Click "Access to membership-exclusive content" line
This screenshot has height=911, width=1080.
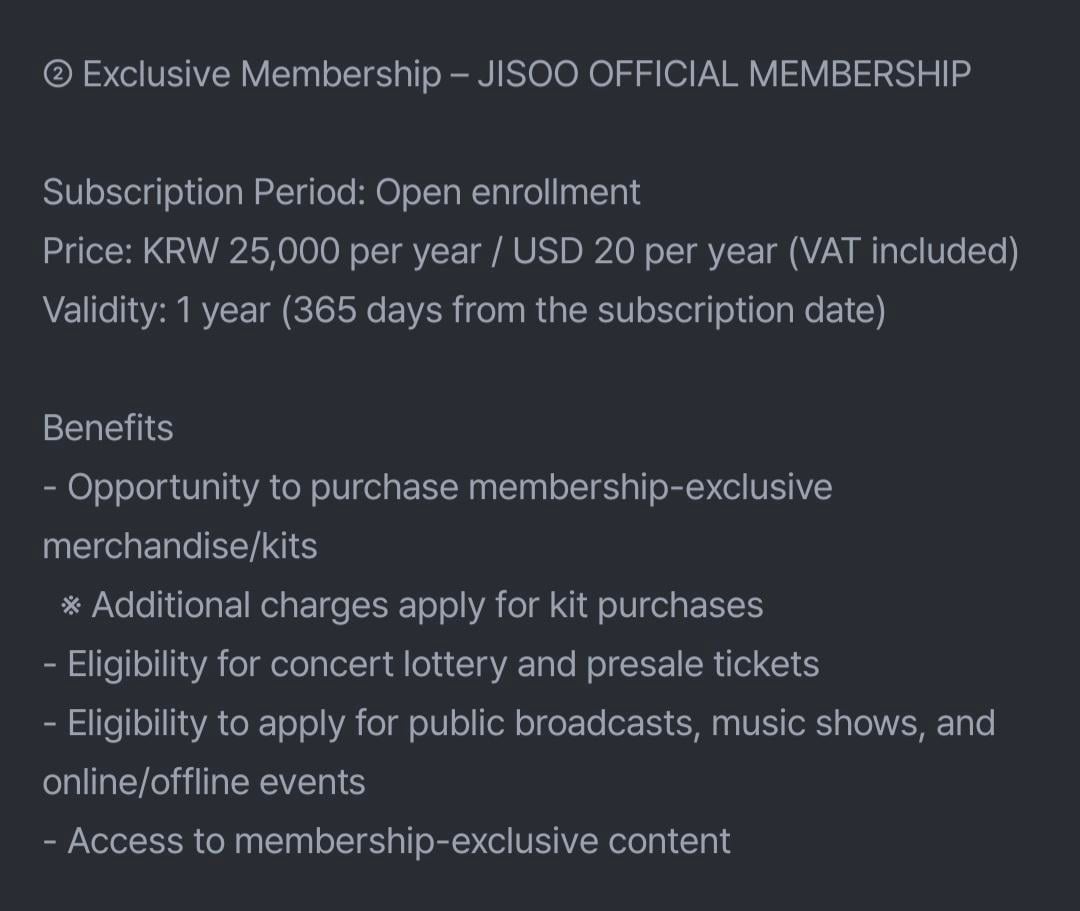pyautogui.click(x=398, y=841)
